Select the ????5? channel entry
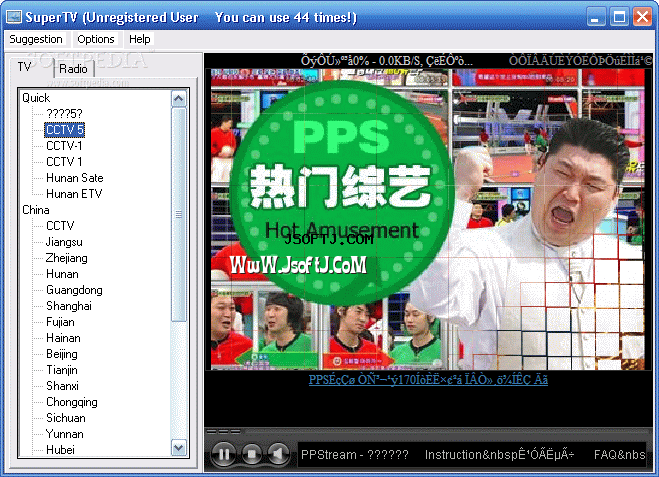Viewport: 659px width, 477px height. tap(64, 114)
